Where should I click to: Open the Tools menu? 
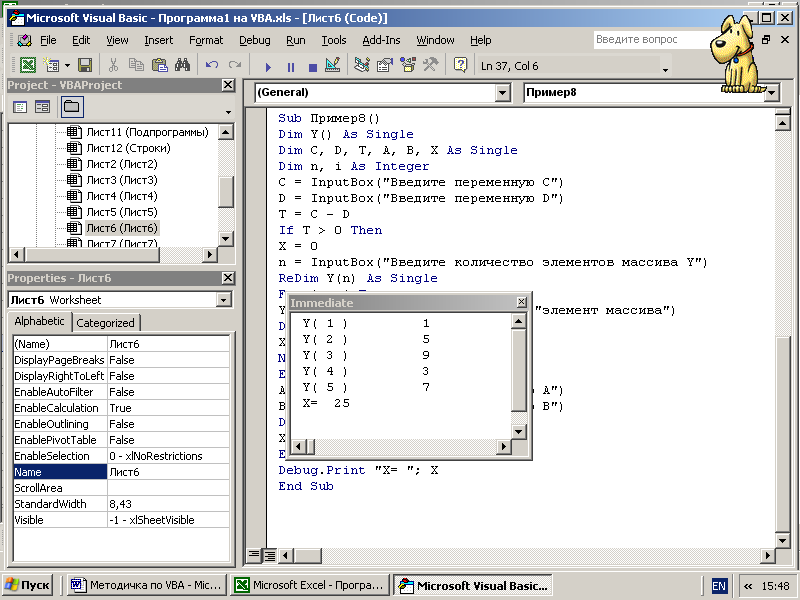click(334, 40)
